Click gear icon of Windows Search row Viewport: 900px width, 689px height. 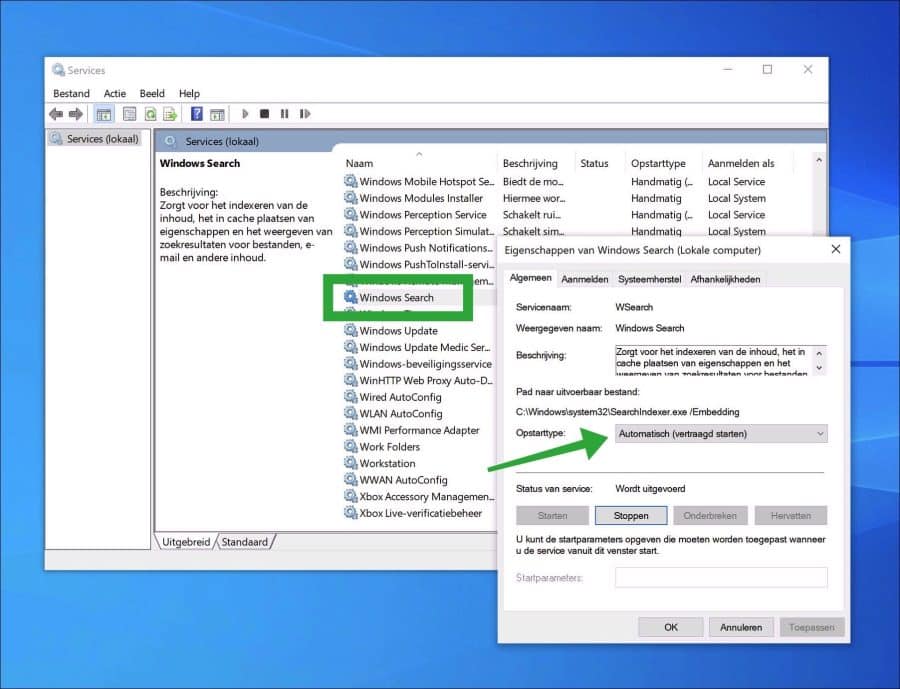(x=351, y=297)
